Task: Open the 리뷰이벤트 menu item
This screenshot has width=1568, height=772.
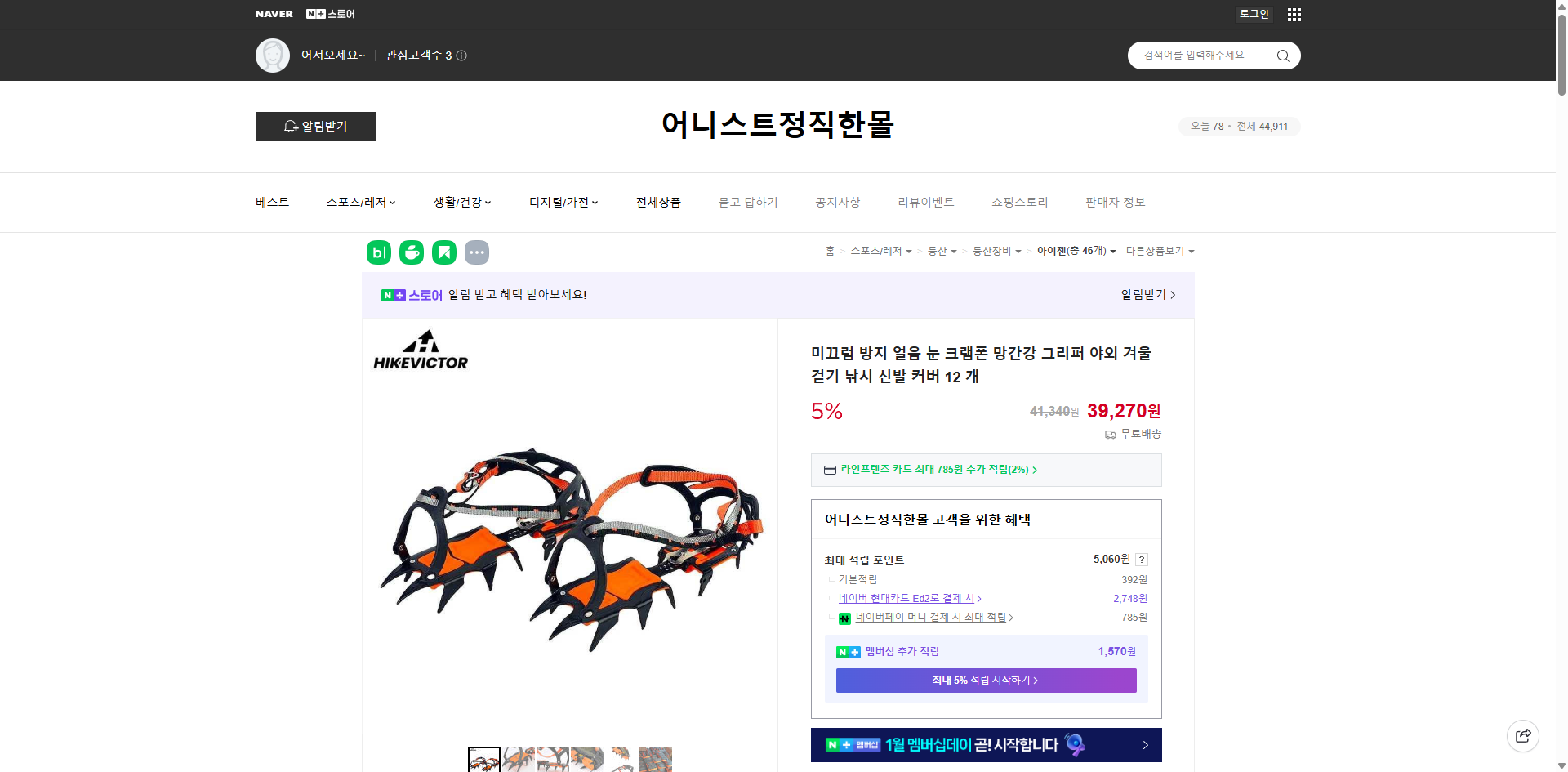Action: [925, 202]
